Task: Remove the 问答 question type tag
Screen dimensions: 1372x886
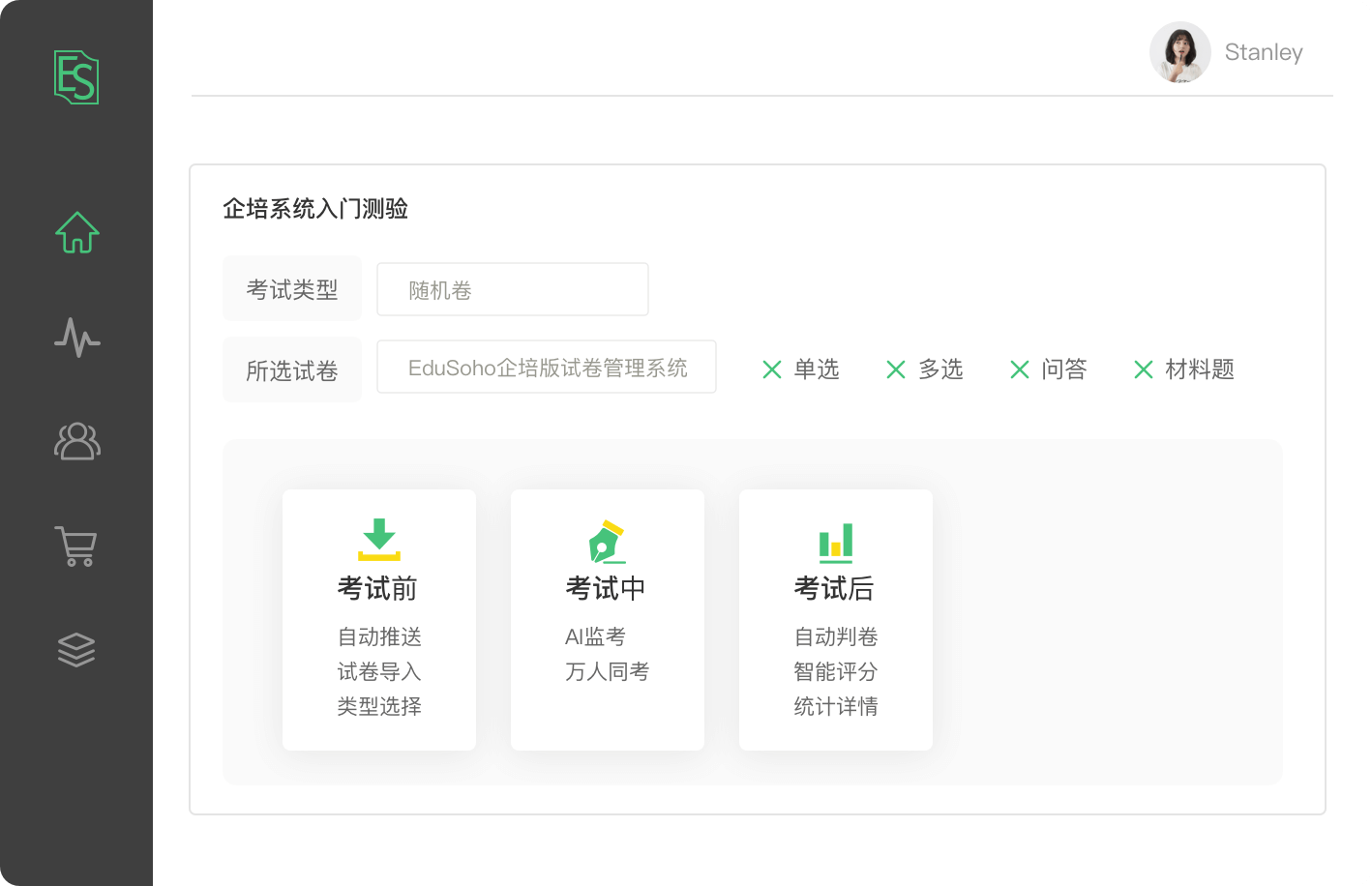Action: point(1019,369)
